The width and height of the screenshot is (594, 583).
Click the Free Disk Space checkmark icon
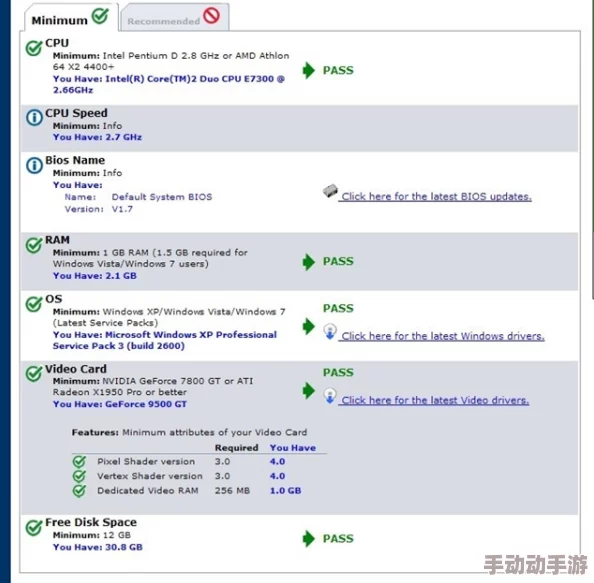click(34, 527)
